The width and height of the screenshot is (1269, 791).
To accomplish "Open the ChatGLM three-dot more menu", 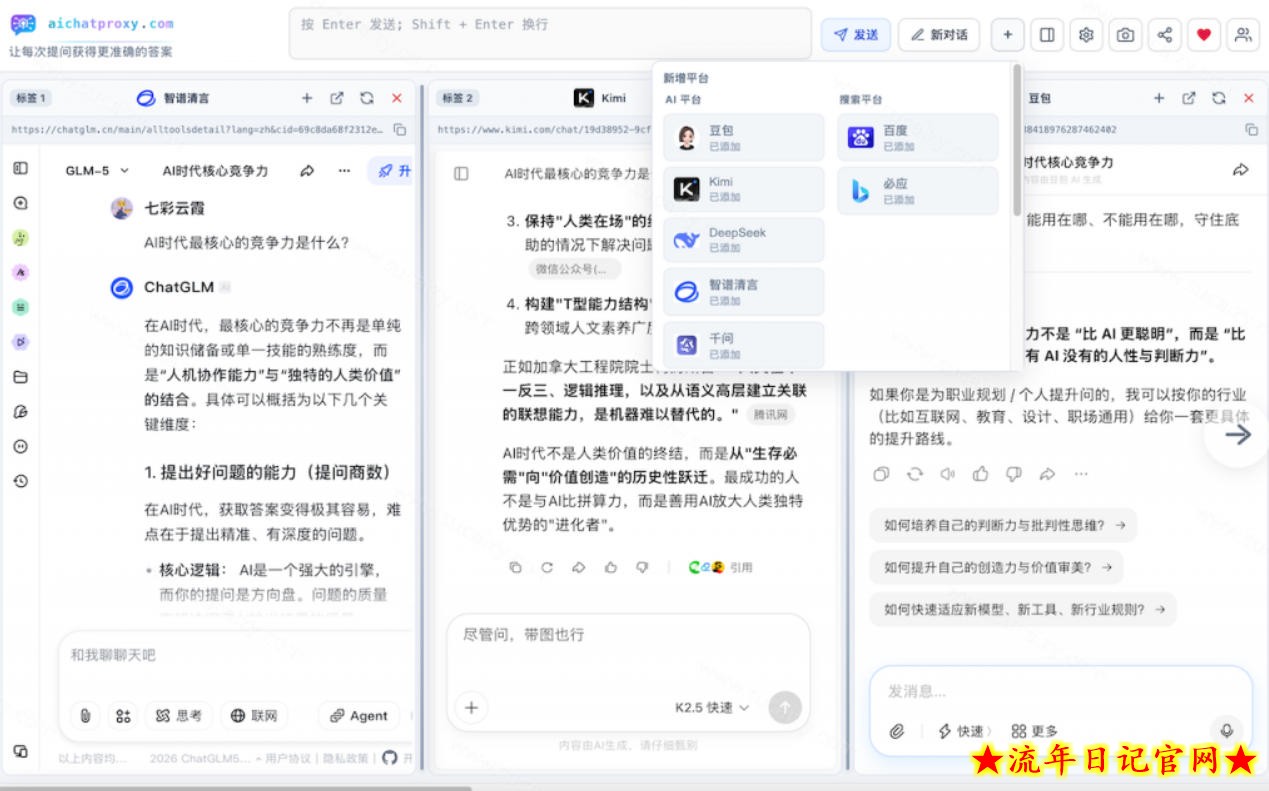I will (x=344, y=171).
